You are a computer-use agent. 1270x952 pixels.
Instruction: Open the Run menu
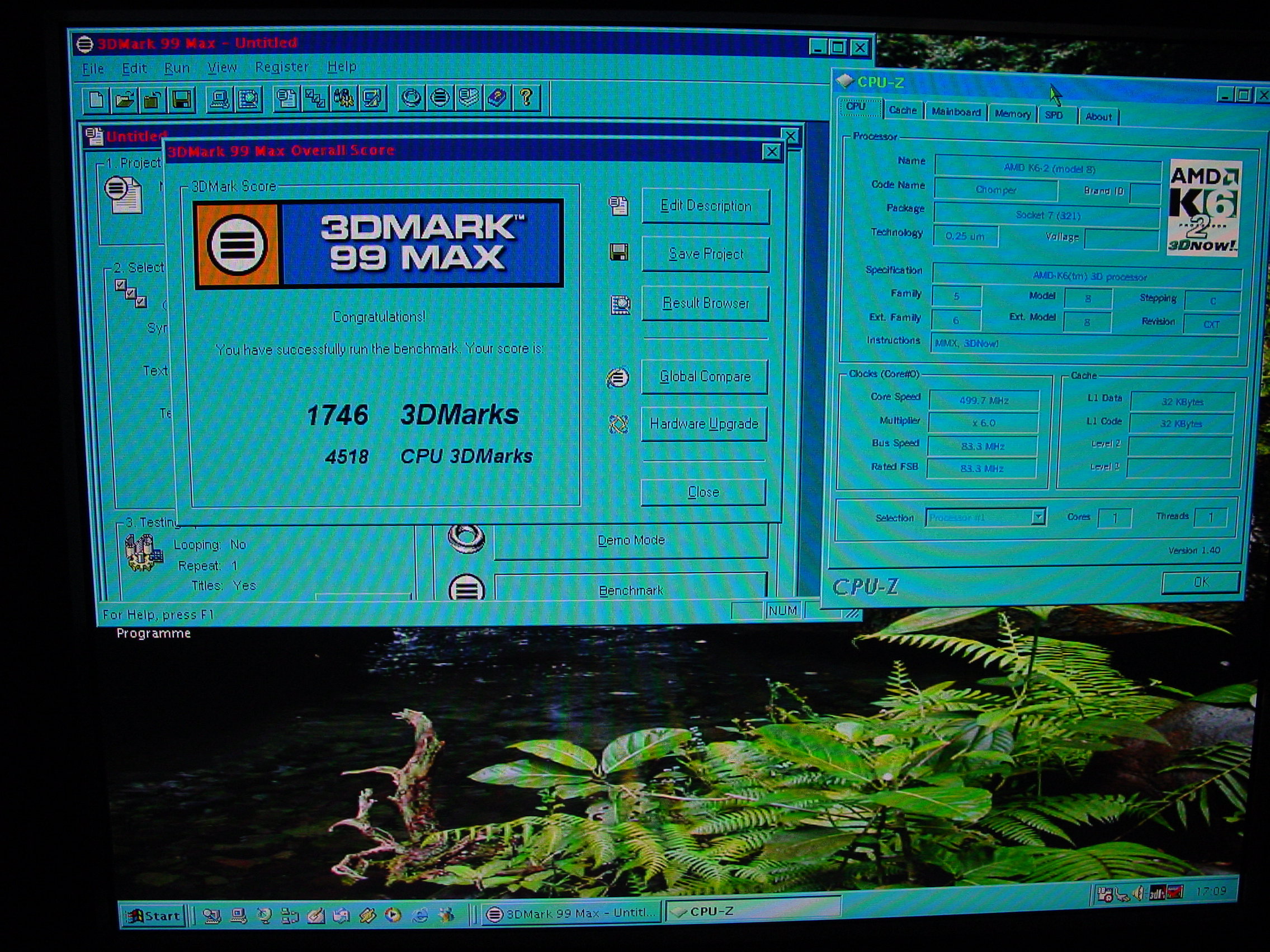177,68
